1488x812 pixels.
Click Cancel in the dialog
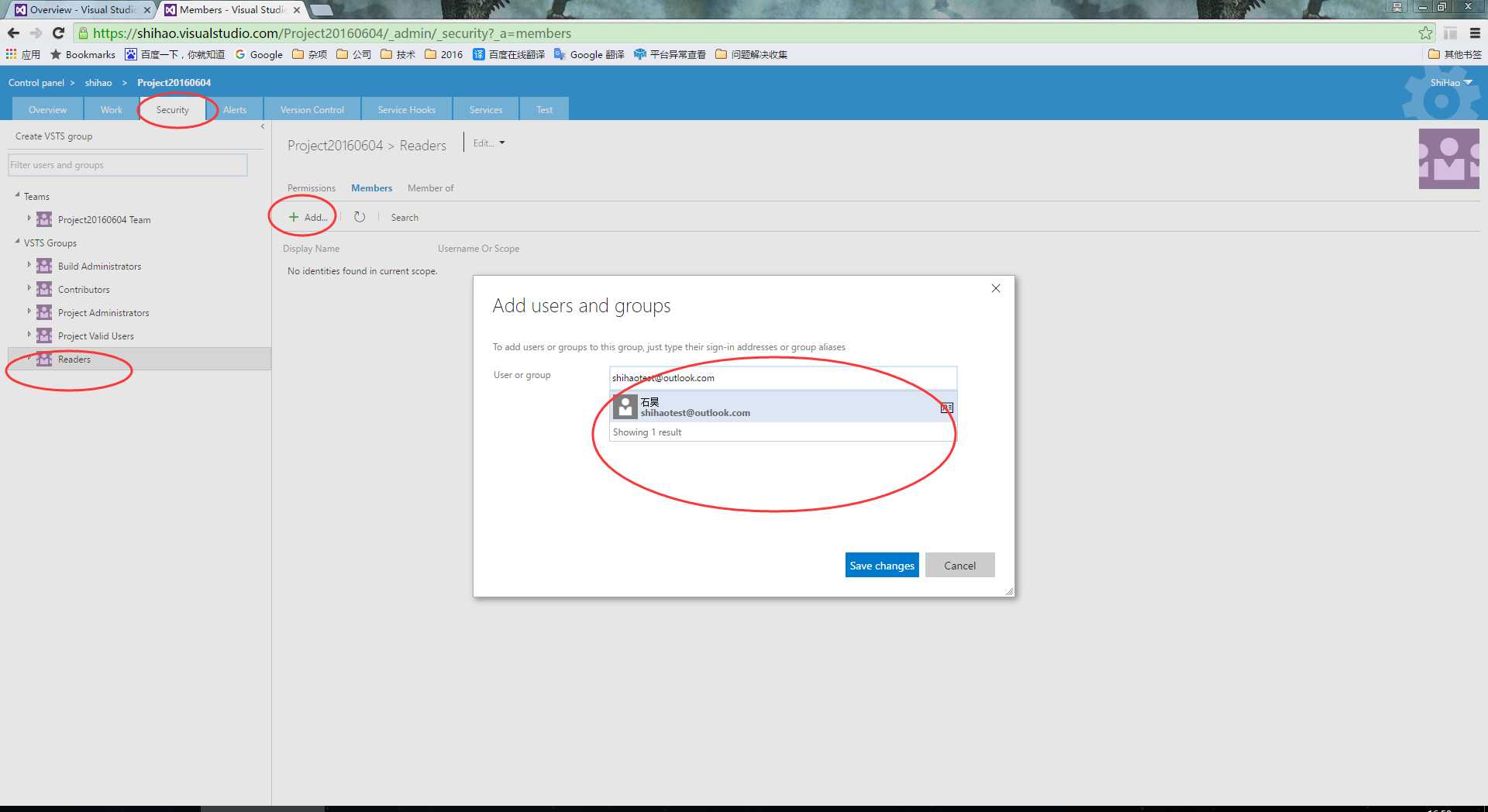[959, 565]
